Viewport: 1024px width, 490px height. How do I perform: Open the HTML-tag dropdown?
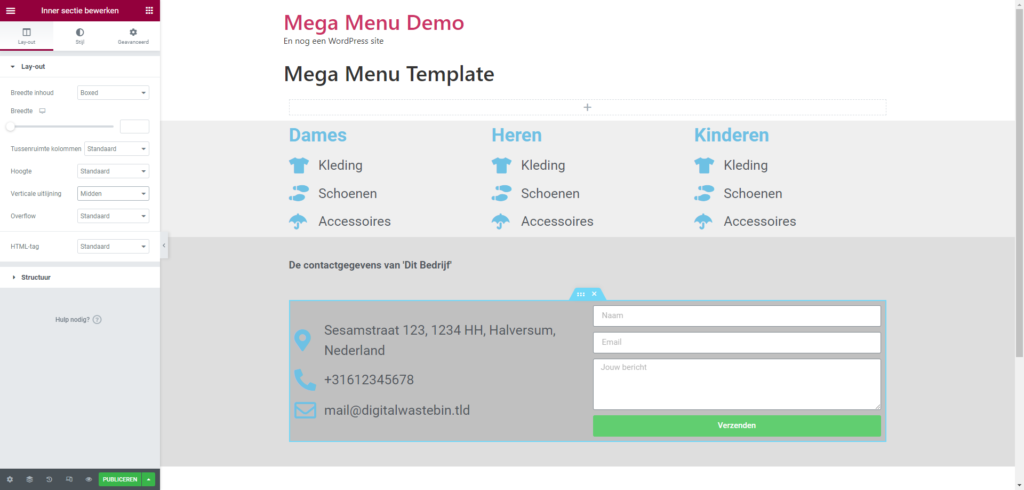(x=113, y=246)
